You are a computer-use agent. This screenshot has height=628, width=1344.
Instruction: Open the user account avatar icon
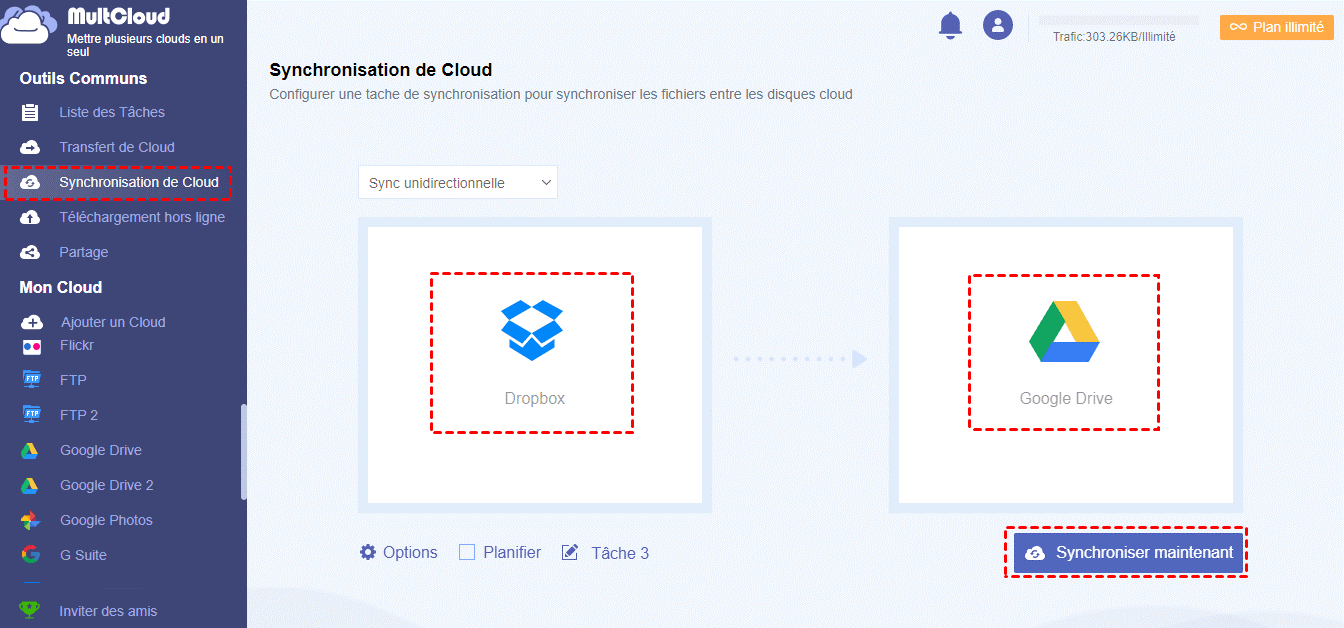[x=998, y=25]
